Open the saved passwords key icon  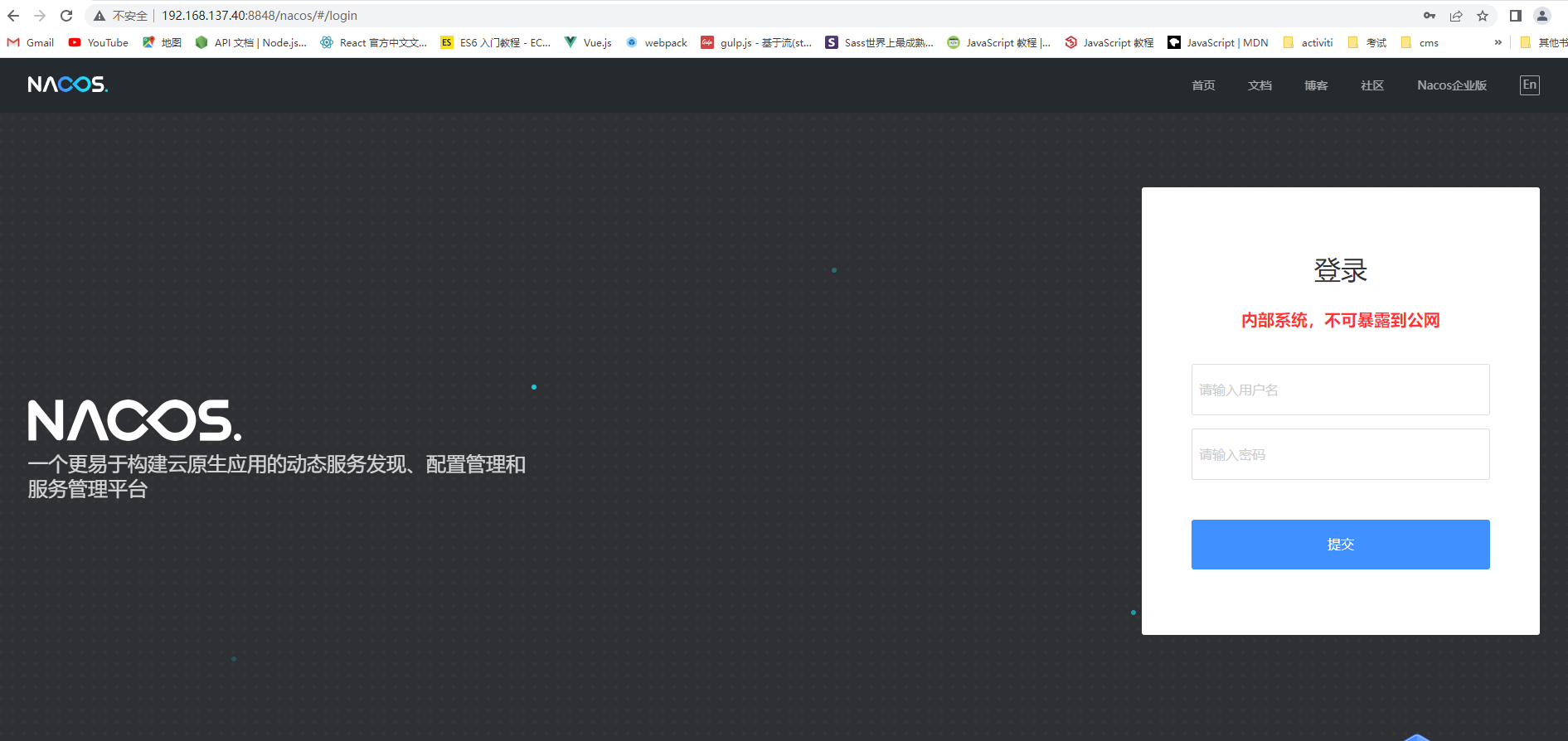[1430, 16]
